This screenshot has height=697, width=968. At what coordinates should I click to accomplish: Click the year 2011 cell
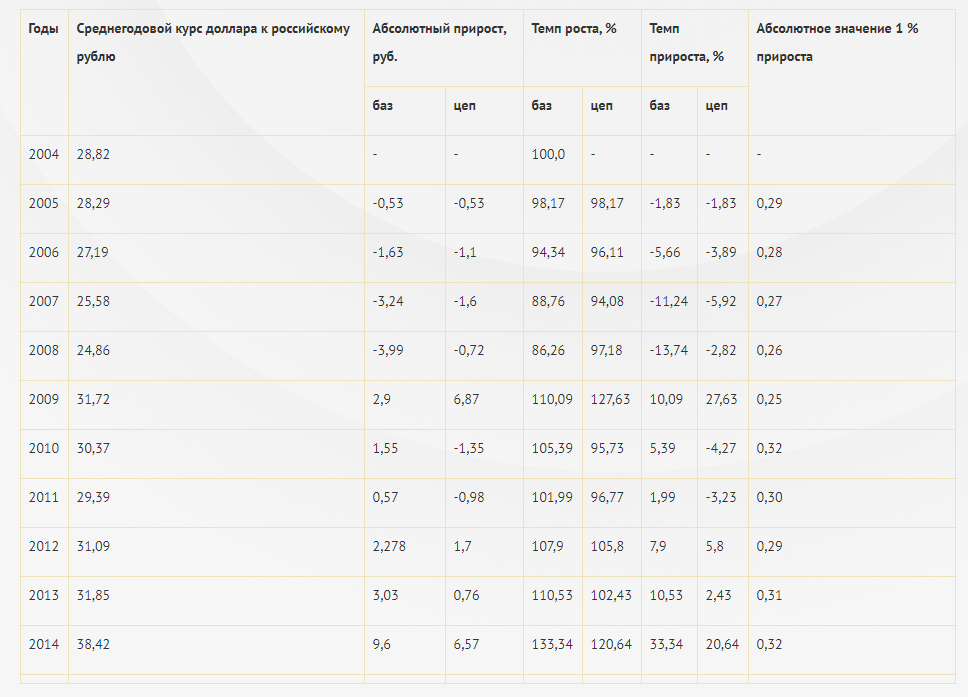pos(44,498)
